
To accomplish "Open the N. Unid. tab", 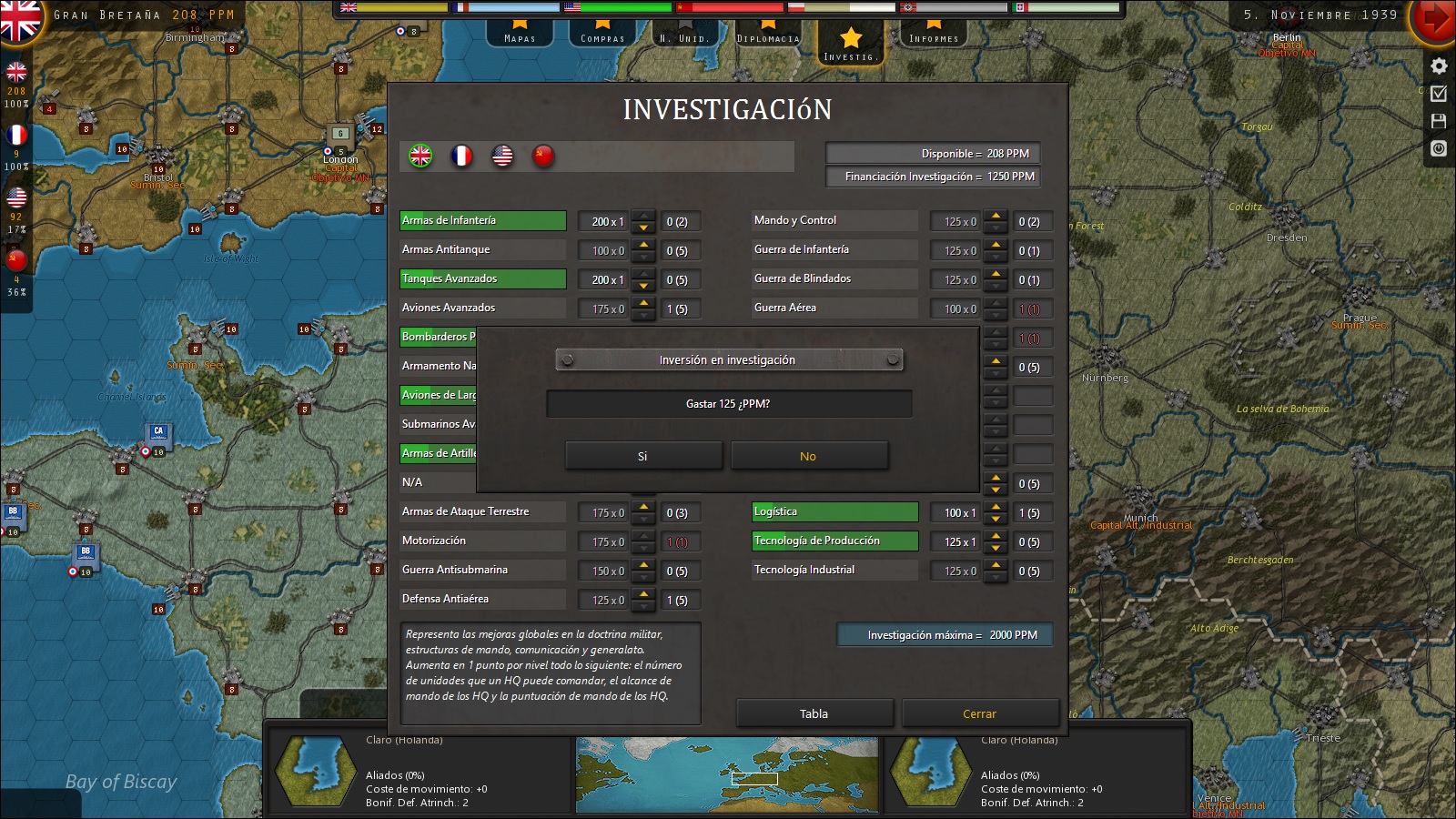I will click(684, 34).
